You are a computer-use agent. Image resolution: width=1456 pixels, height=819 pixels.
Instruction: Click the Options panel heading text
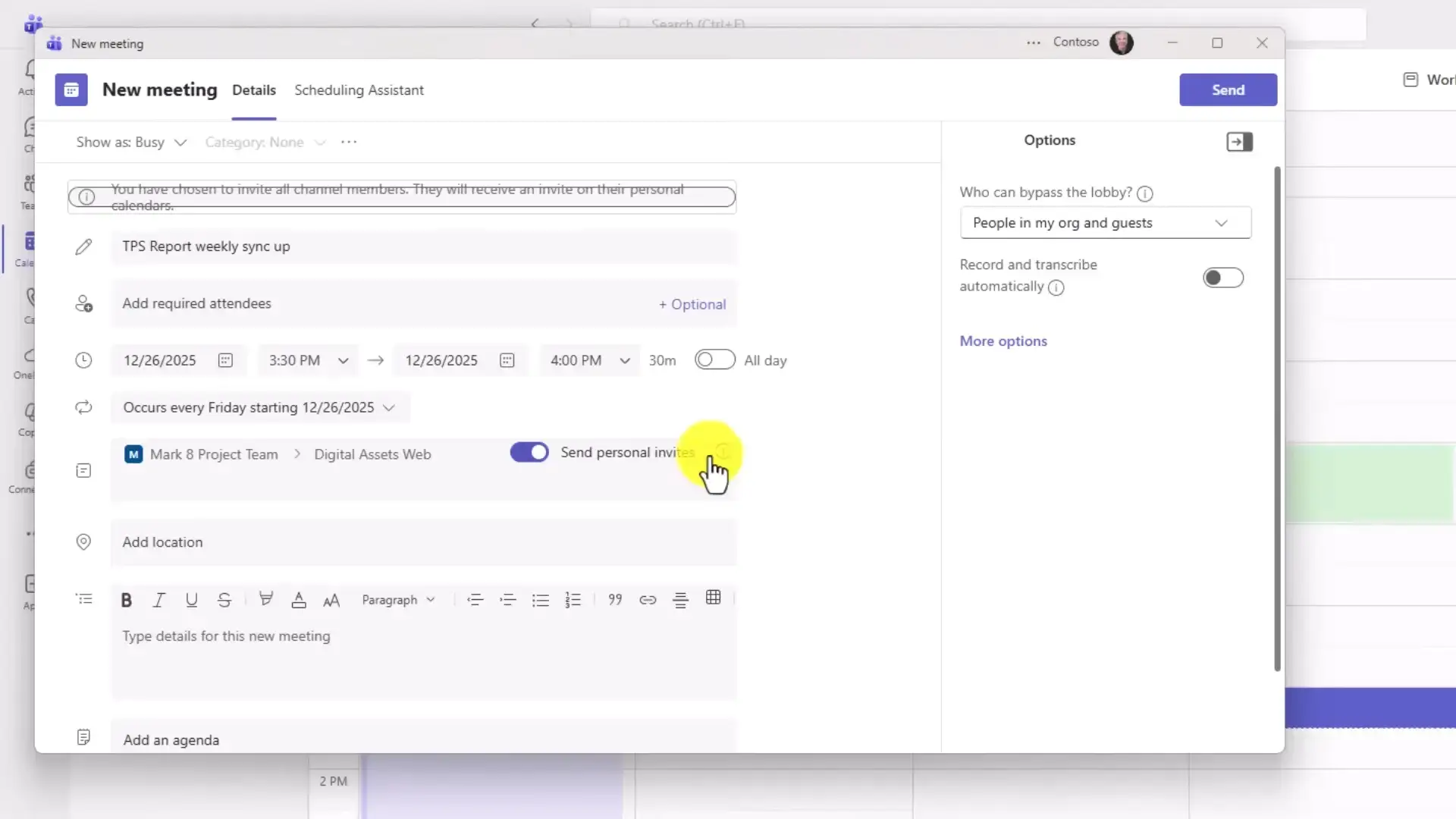tap(1050, 140)
